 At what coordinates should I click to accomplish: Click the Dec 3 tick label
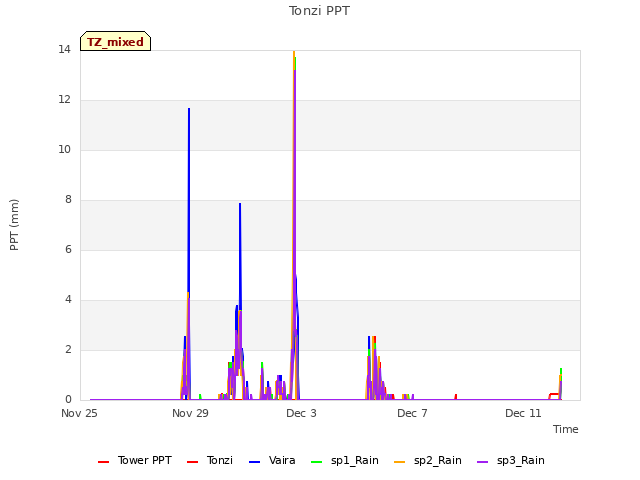point(301,413)
